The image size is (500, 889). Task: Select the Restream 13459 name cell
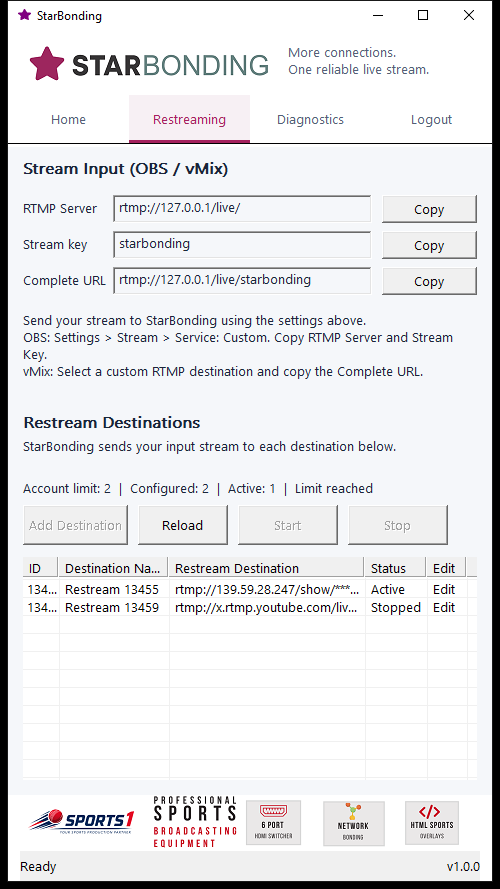tap(113, 608)
